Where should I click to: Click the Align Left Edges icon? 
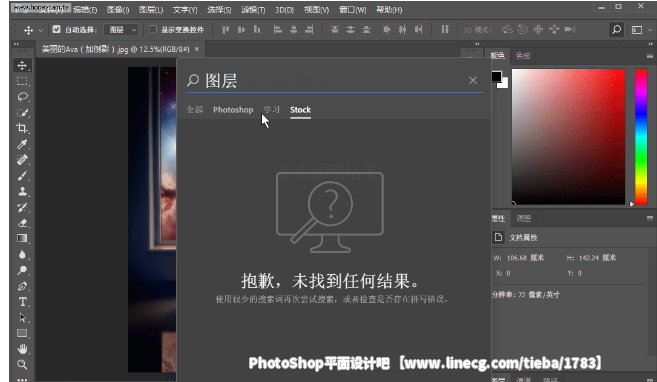coord(277,29)
